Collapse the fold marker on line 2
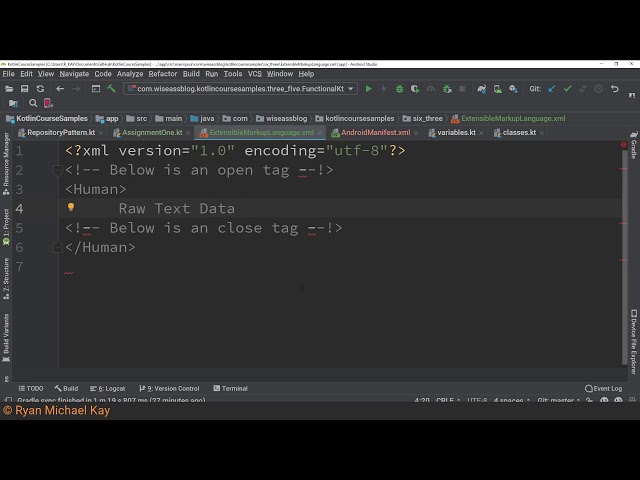The width and height of the screenshot is (640, 480). 58,170
